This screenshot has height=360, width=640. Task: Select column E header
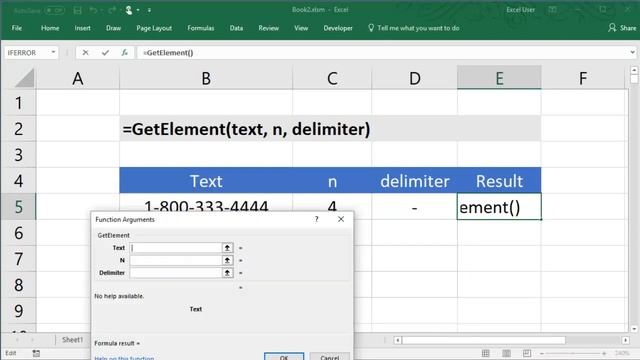click(499, 78)
